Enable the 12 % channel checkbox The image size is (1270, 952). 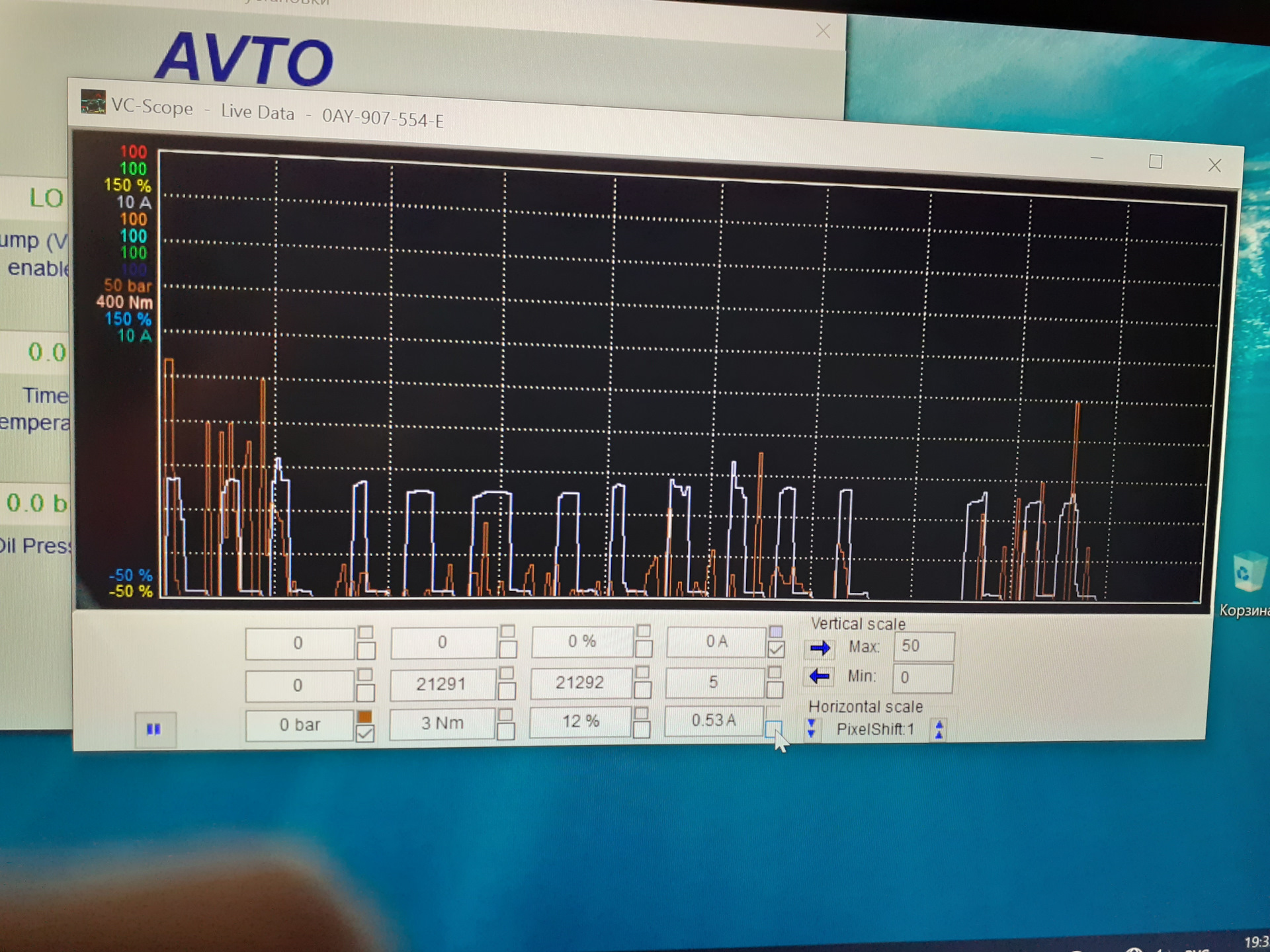pyautogui.click(x=641, y=730)
